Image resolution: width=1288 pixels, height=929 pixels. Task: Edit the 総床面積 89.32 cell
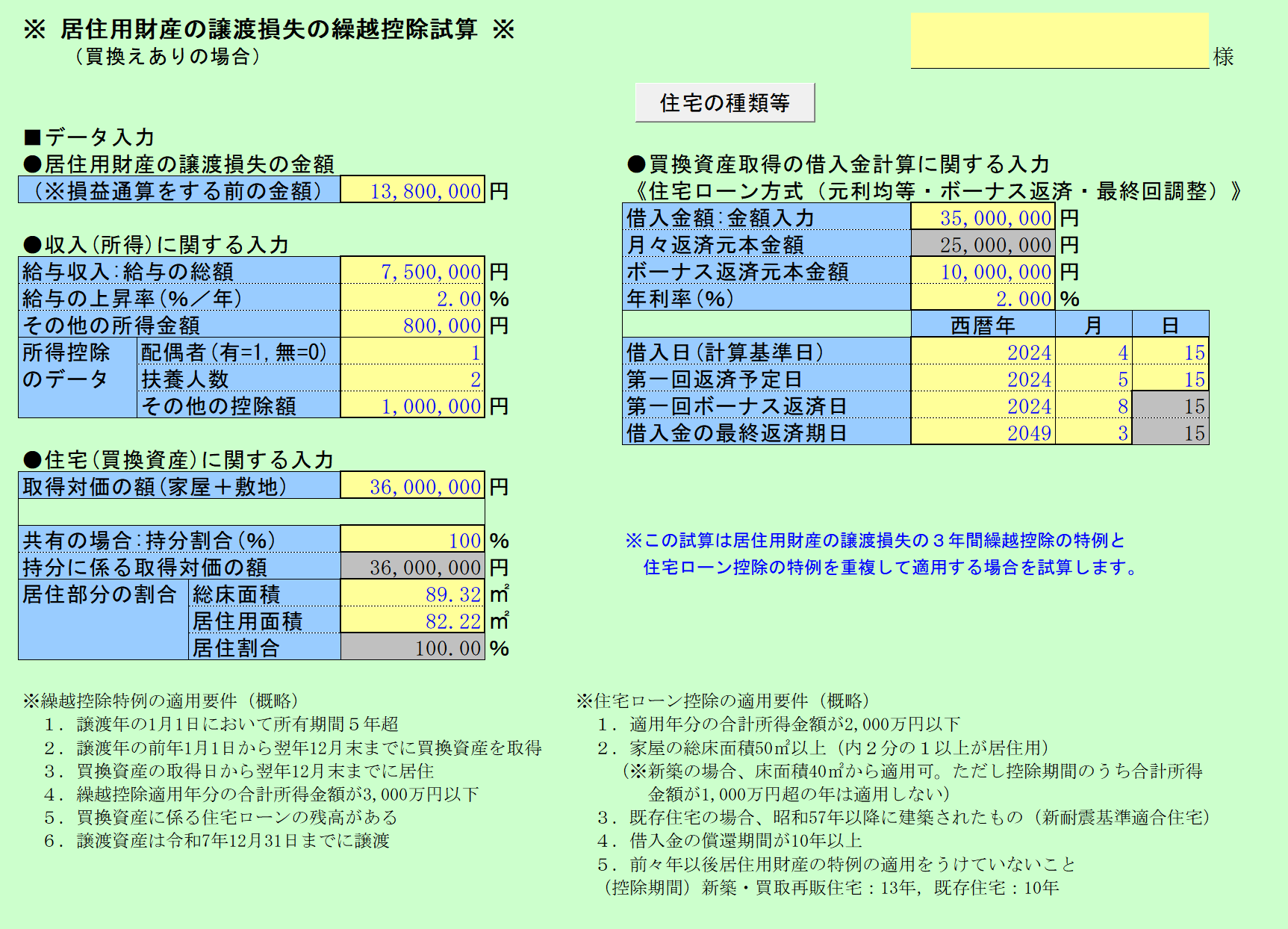coord(412,594)
